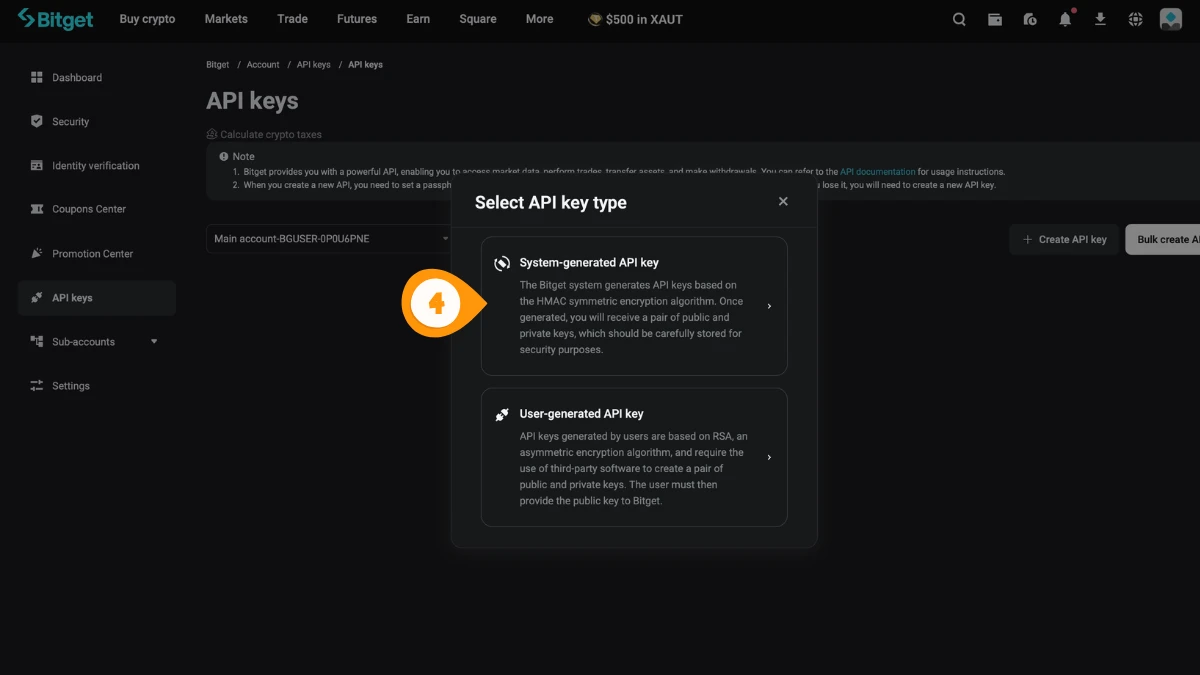Screen dimensions: 1200x675
Task: Click the User-generated API key chevron
Action: (x=769, y=457)
